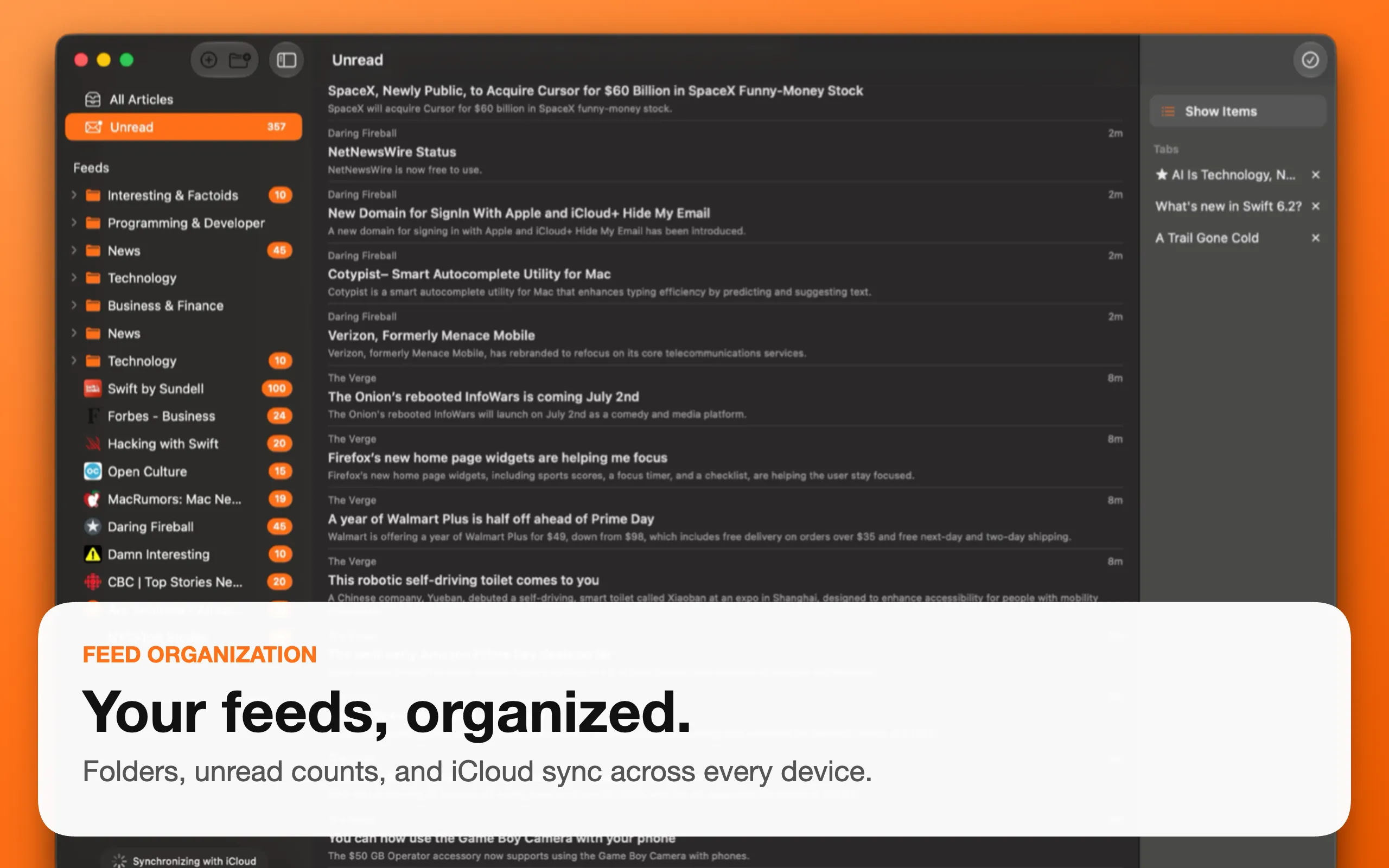Image resolution: width=1389 pixels, height=868 pixels.
Task: Expand the Business & Finance folder
Action: pos(74,305)
